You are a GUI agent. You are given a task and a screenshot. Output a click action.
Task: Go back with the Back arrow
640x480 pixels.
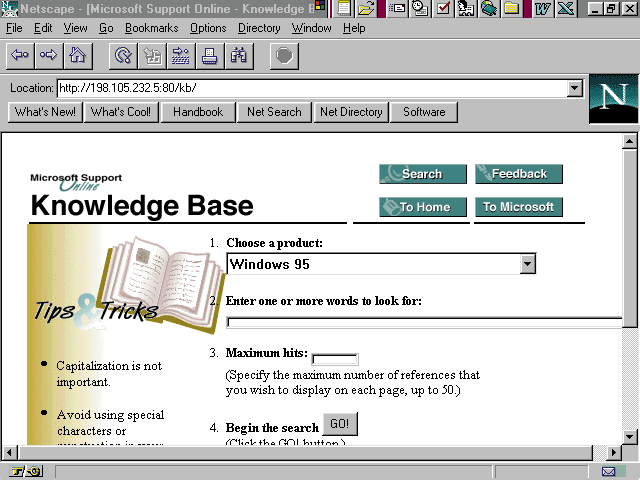coord(20,55)
